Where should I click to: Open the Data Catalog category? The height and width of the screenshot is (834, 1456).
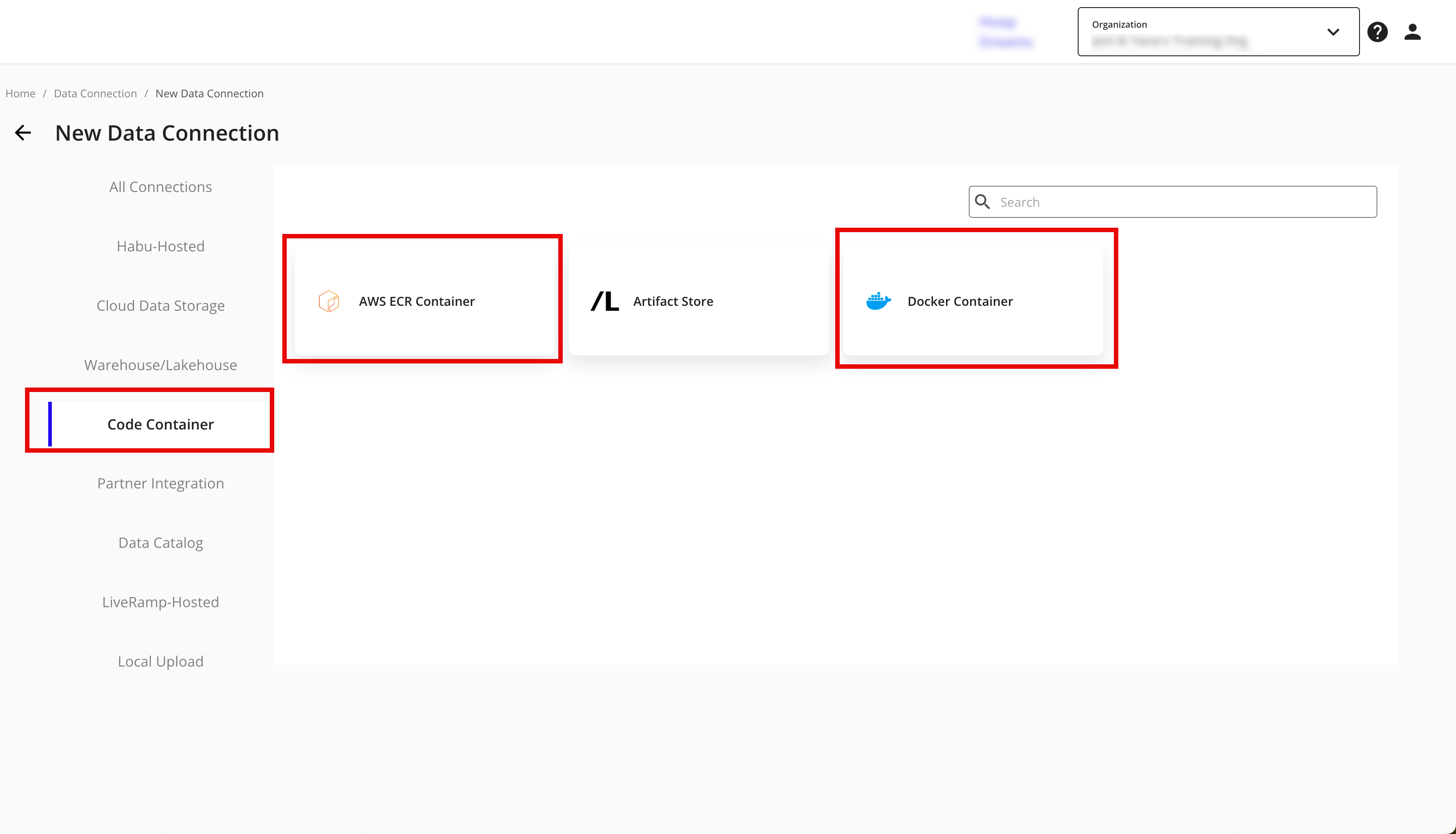(160, 543)
